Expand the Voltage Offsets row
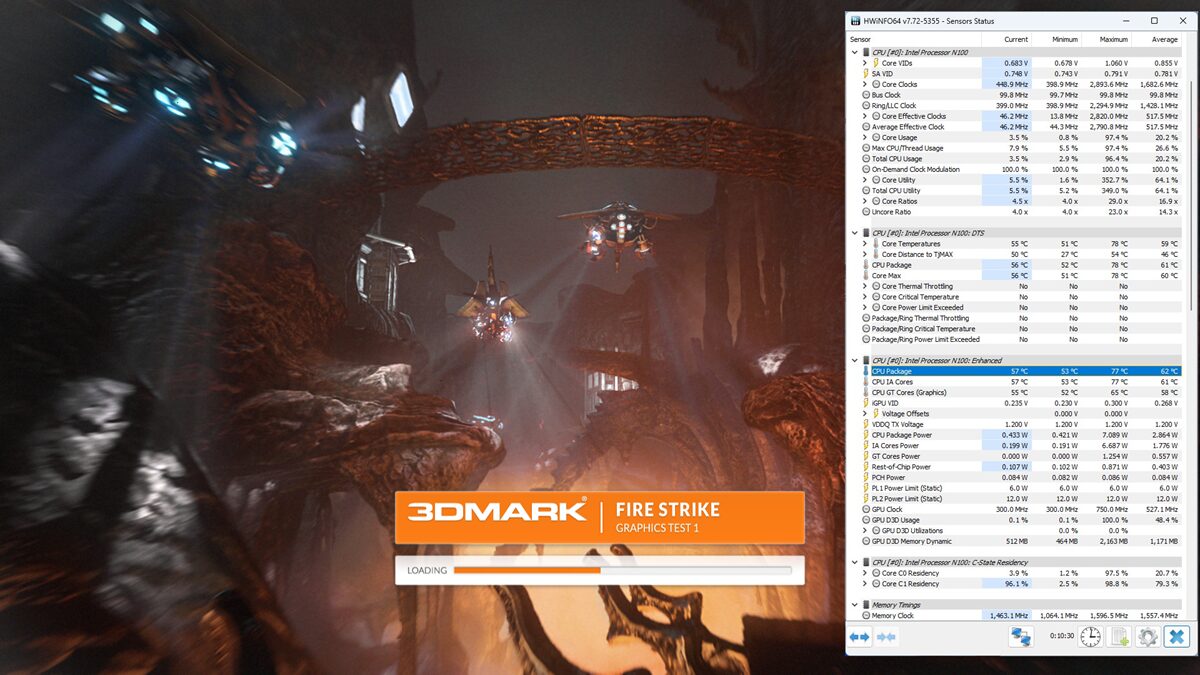 click(x=865, y=414)
